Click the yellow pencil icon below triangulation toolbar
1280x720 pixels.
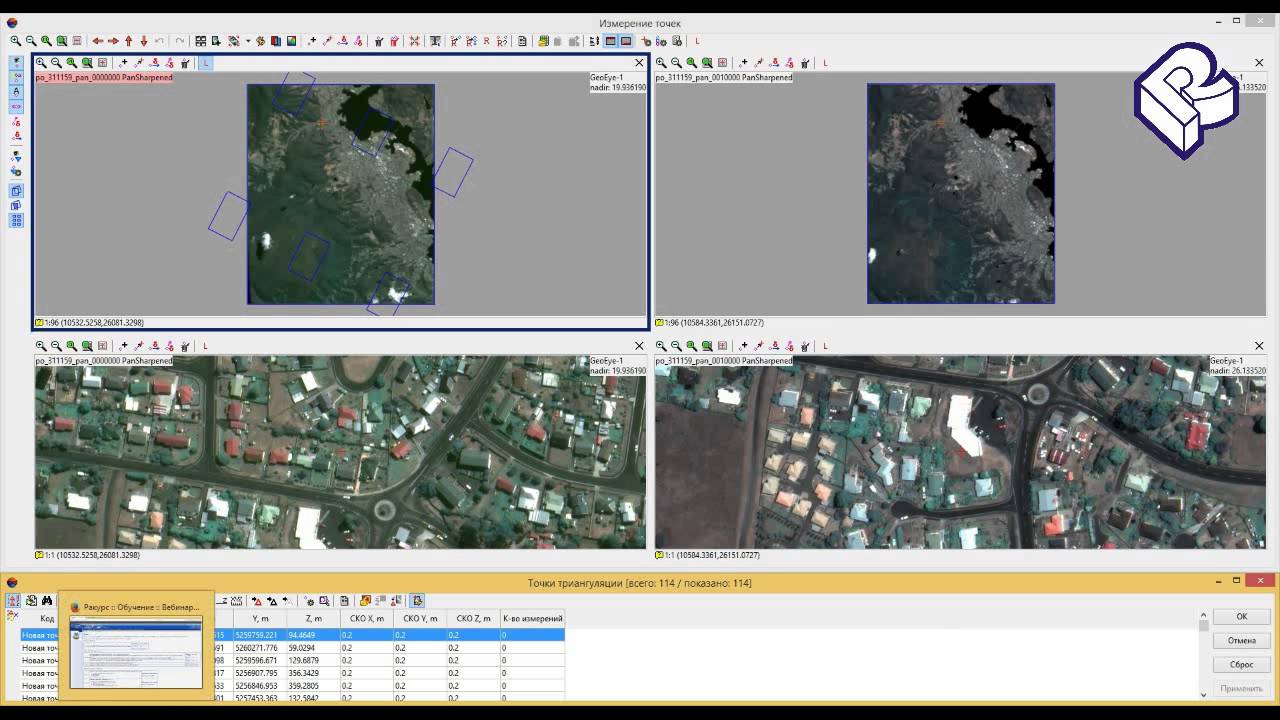(x=12, y=614)
